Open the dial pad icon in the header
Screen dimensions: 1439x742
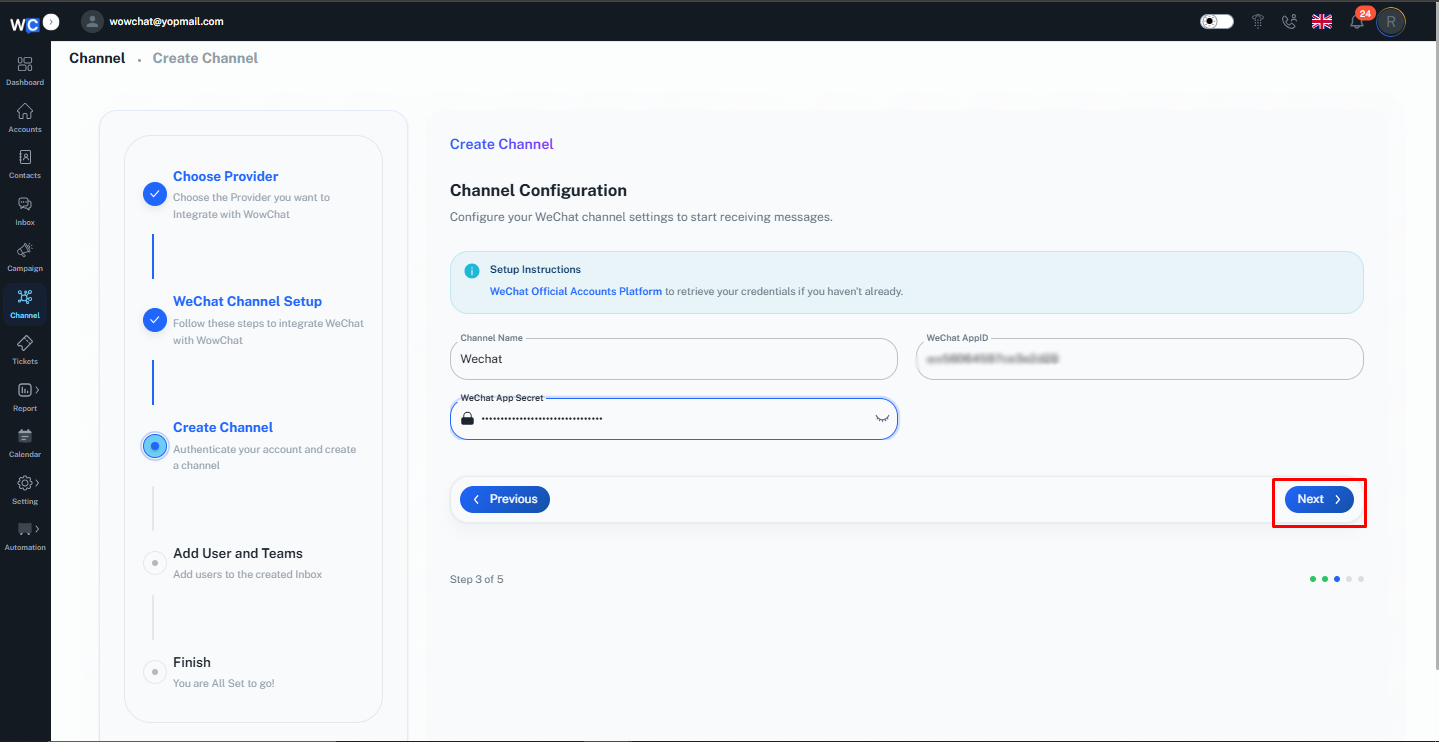coord(1259,21)
